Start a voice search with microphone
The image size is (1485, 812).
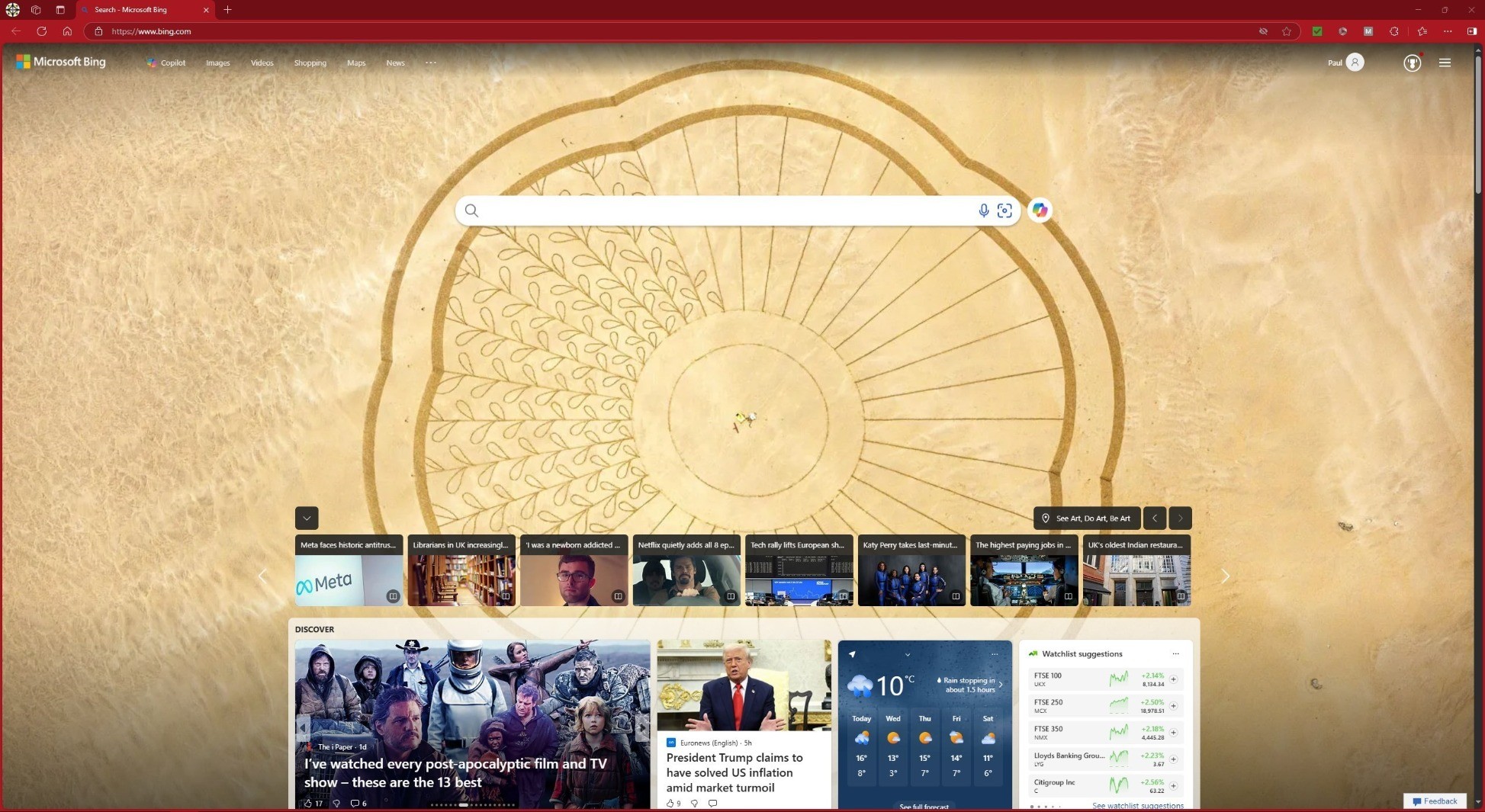coord(984,210)
